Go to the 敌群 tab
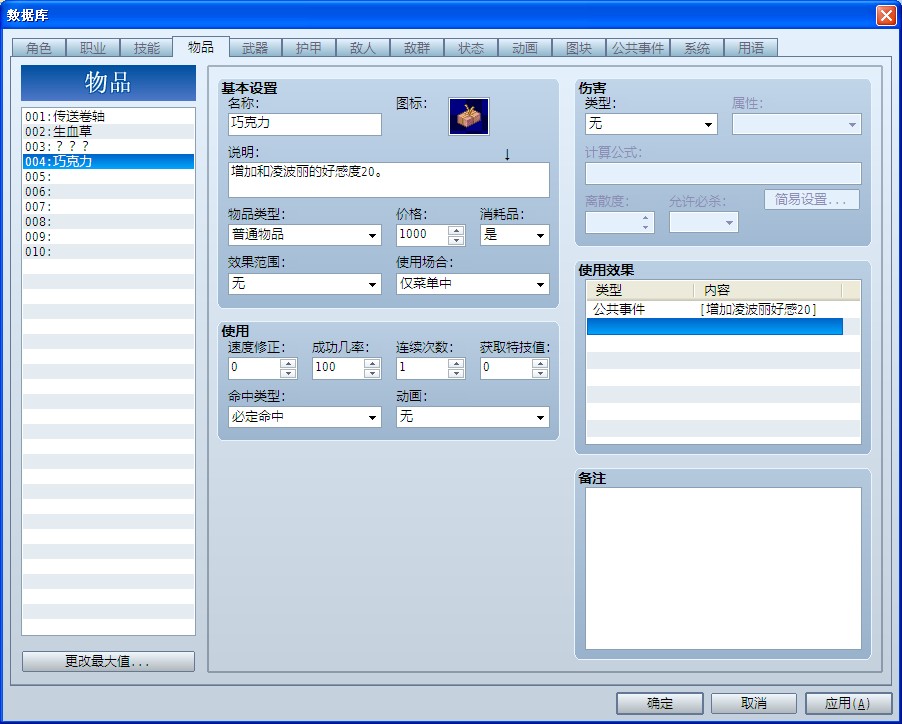 (417, 48)
